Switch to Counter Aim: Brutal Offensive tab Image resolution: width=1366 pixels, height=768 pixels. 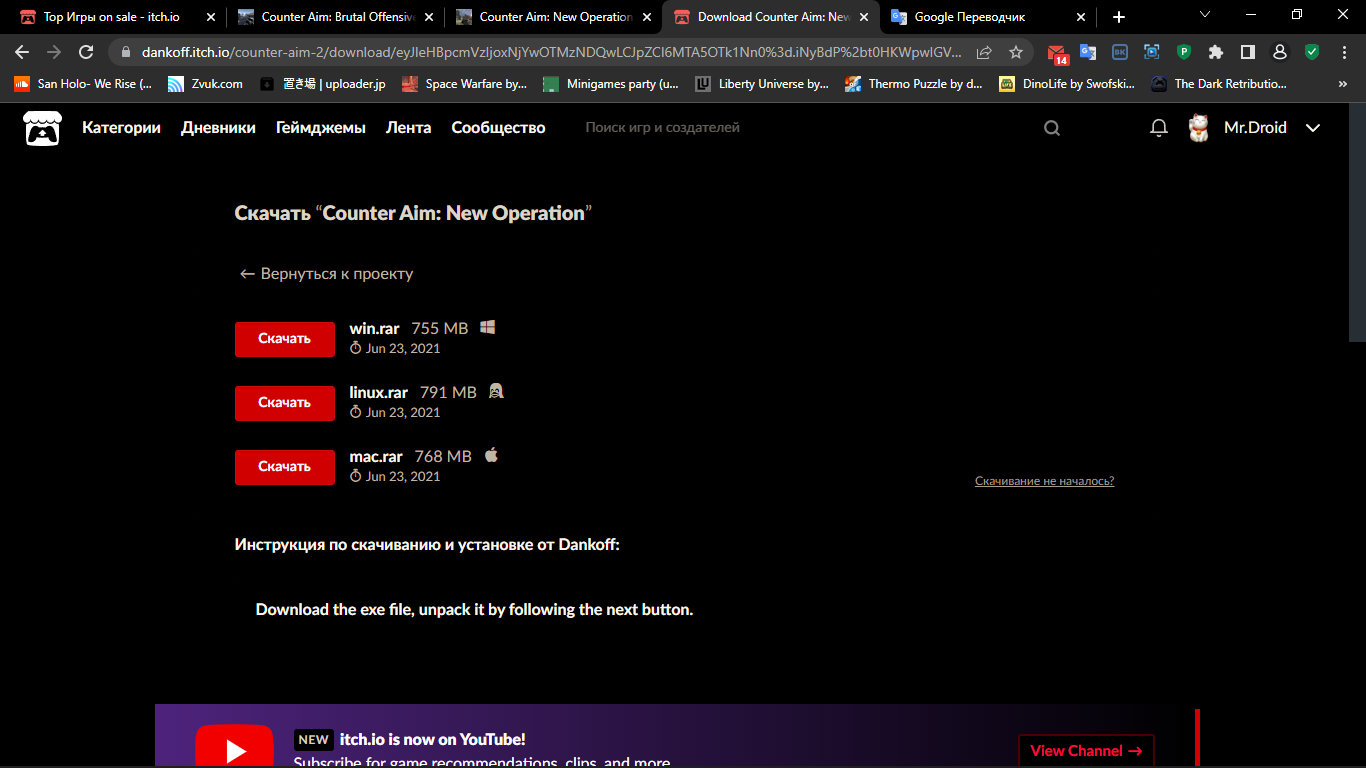pos(335,17)
